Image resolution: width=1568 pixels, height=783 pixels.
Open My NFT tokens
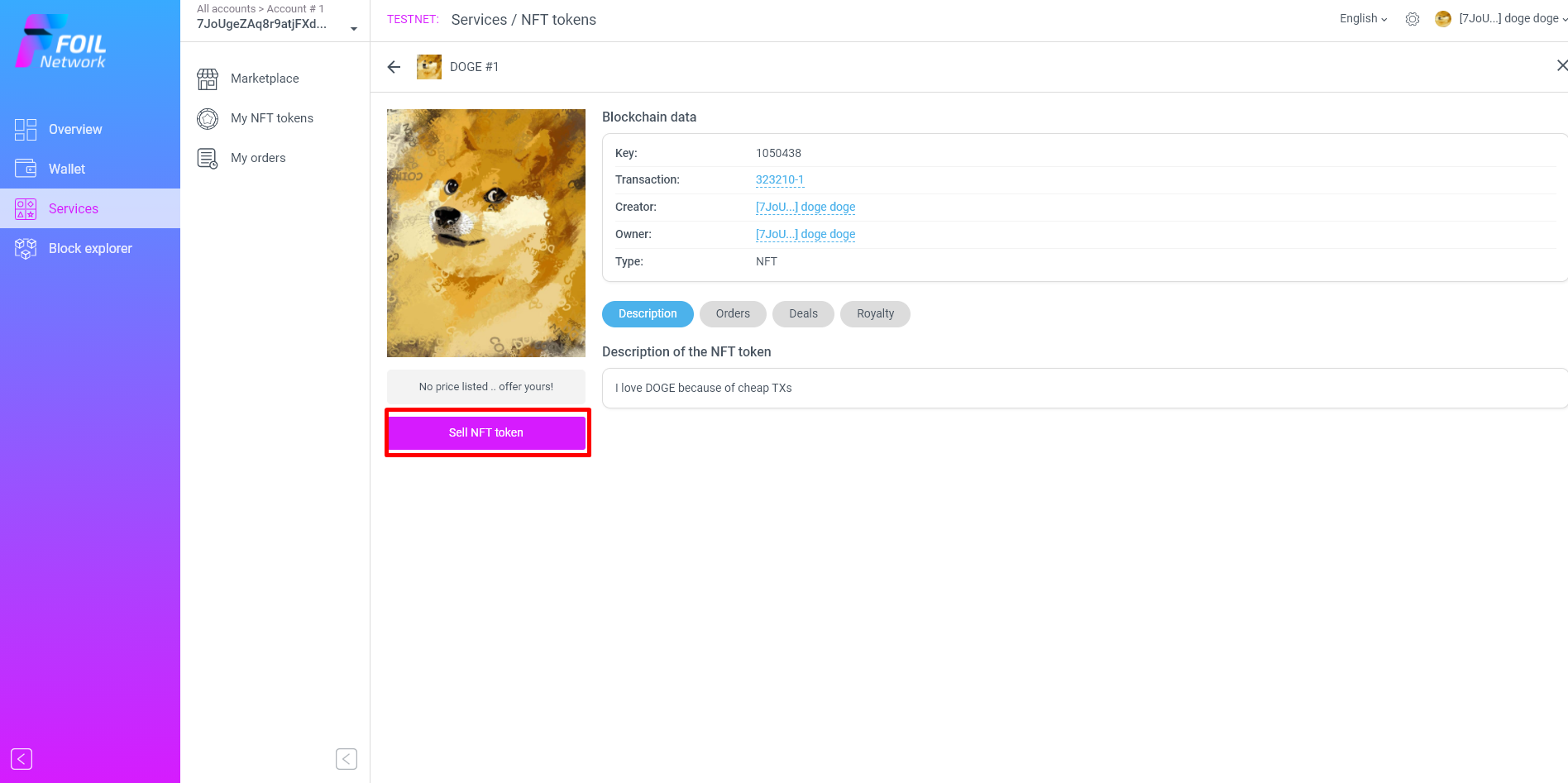click(272, 118)
